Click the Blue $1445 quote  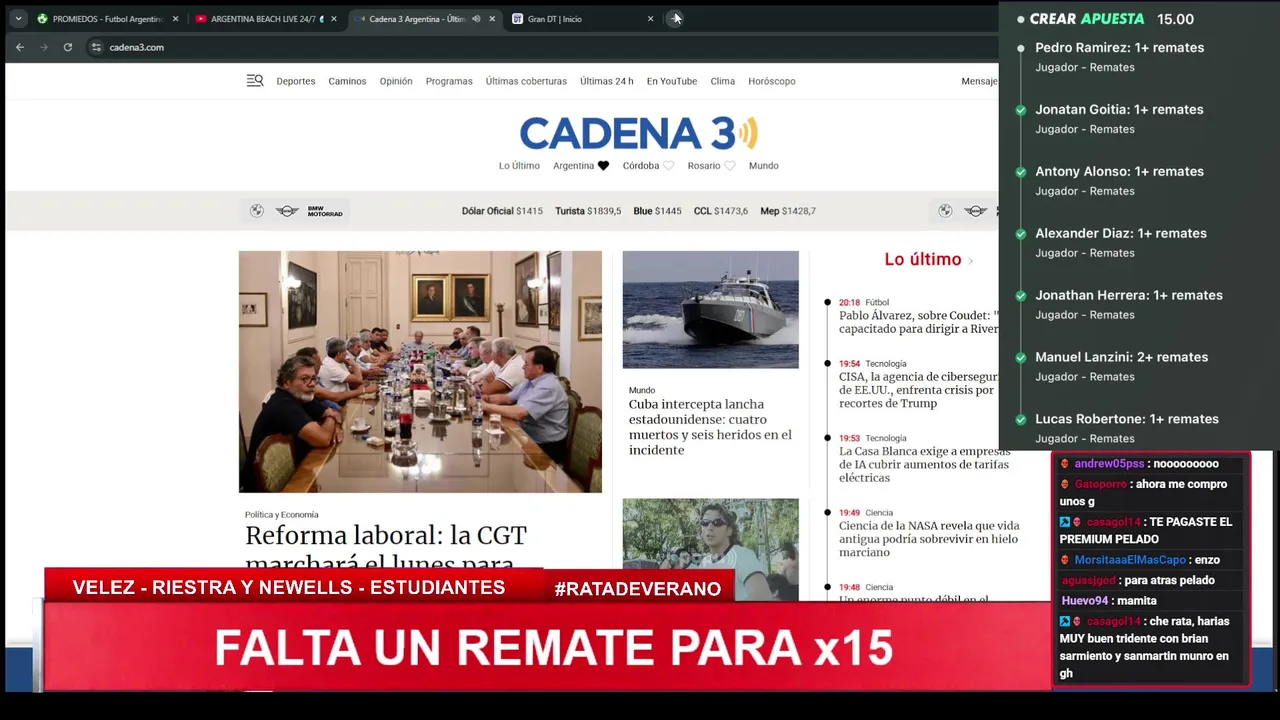point(657,211)
